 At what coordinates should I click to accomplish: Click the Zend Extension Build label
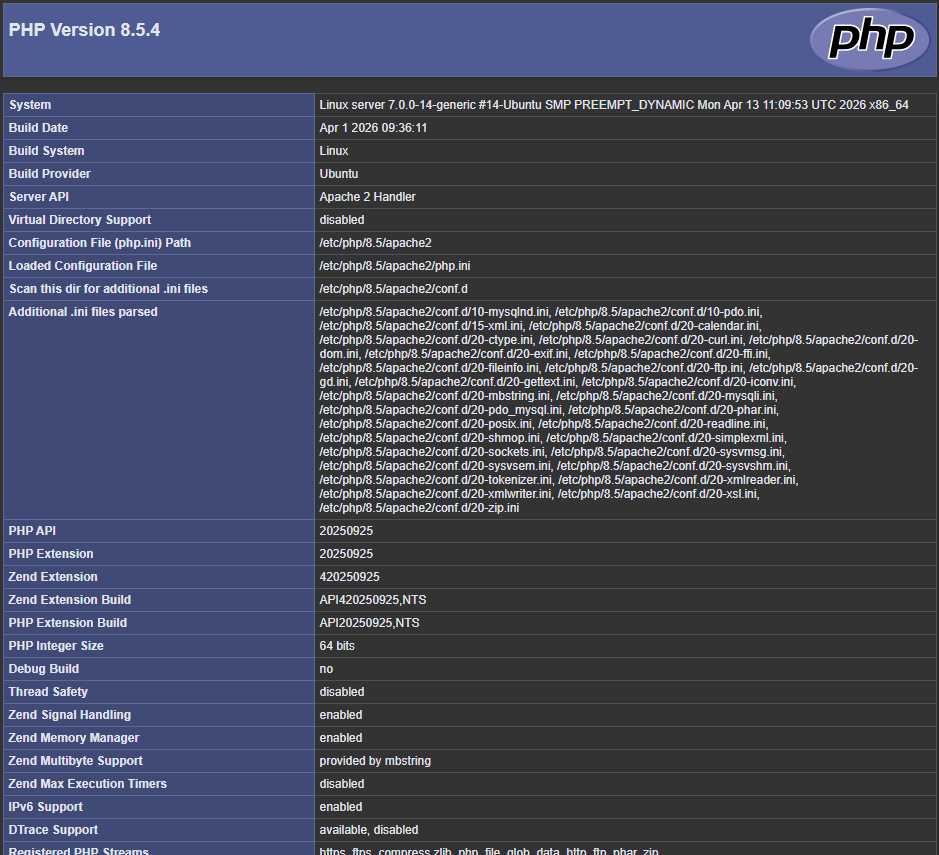(69, 600)
